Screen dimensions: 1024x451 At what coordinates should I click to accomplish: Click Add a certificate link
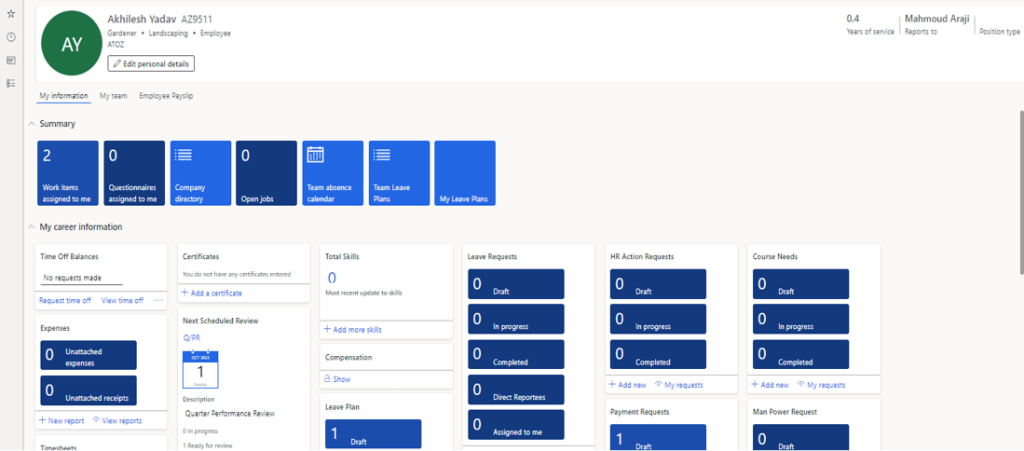211,293
